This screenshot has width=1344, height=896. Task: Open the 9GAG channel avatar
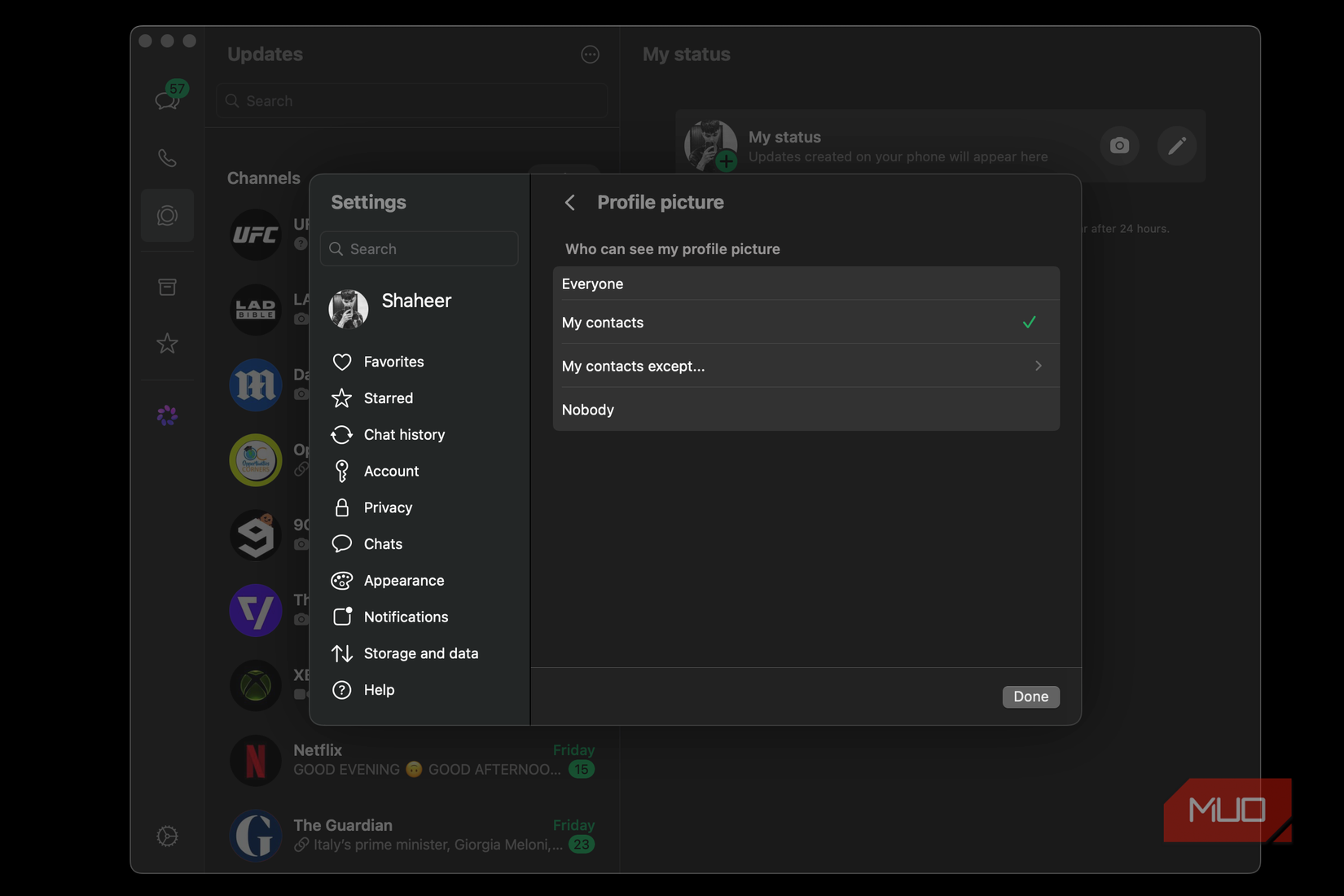click(x=256, y=536)
